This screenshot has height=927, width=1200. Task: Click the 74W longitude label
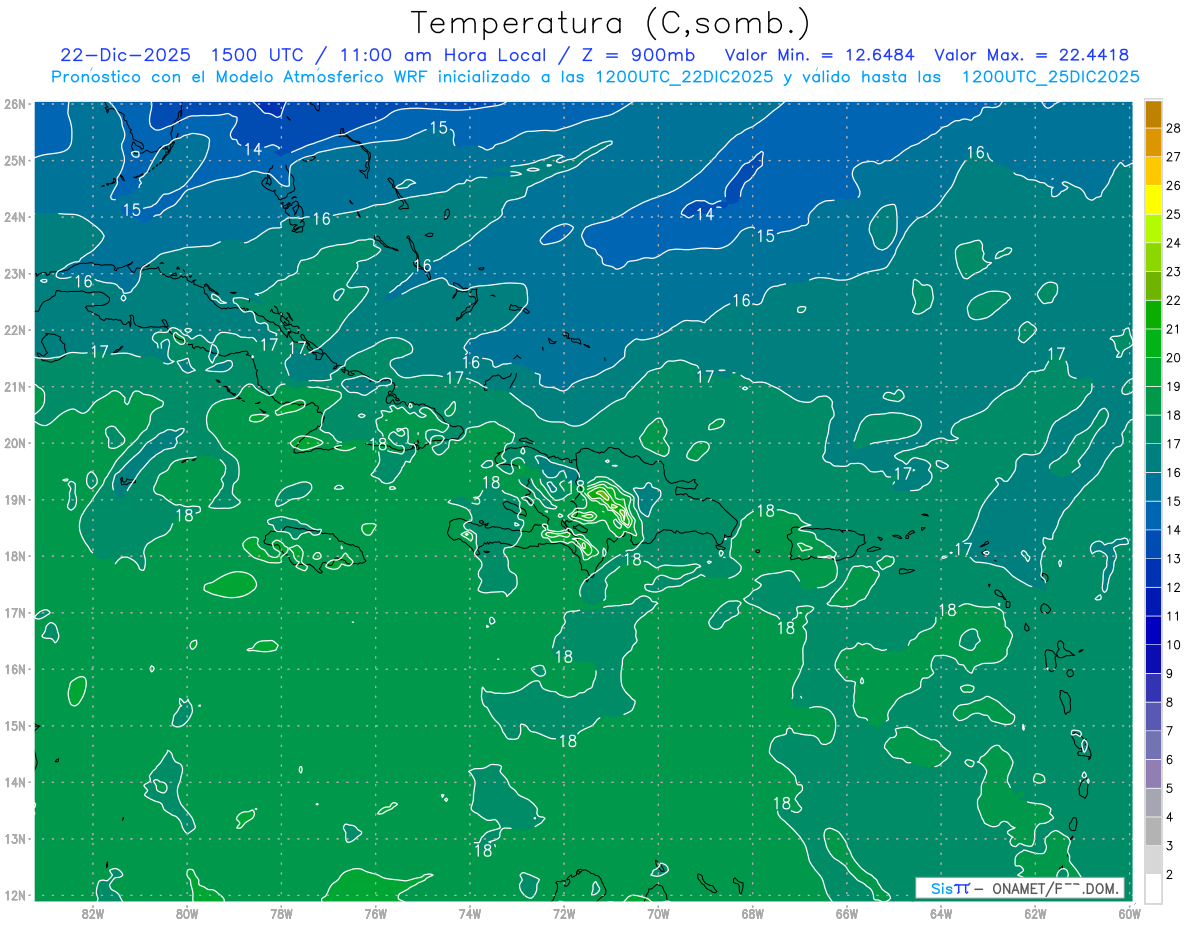coord(470,912)
